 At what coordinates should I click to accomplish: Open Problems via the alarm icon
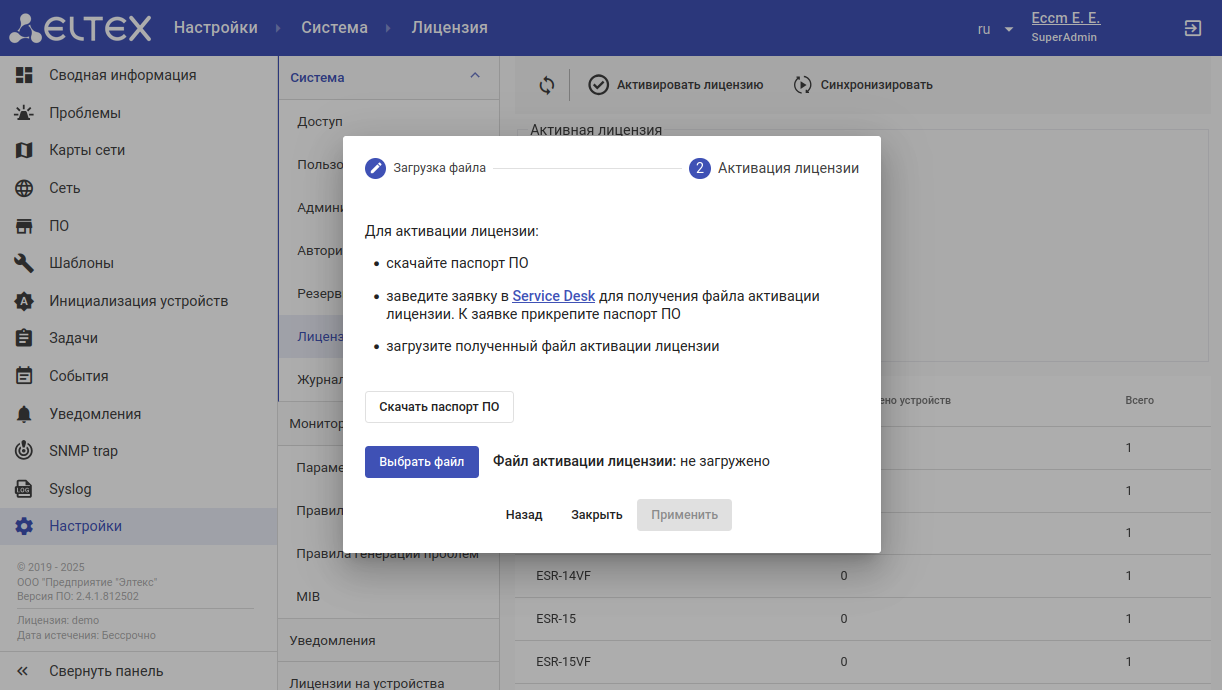point(24,113)
